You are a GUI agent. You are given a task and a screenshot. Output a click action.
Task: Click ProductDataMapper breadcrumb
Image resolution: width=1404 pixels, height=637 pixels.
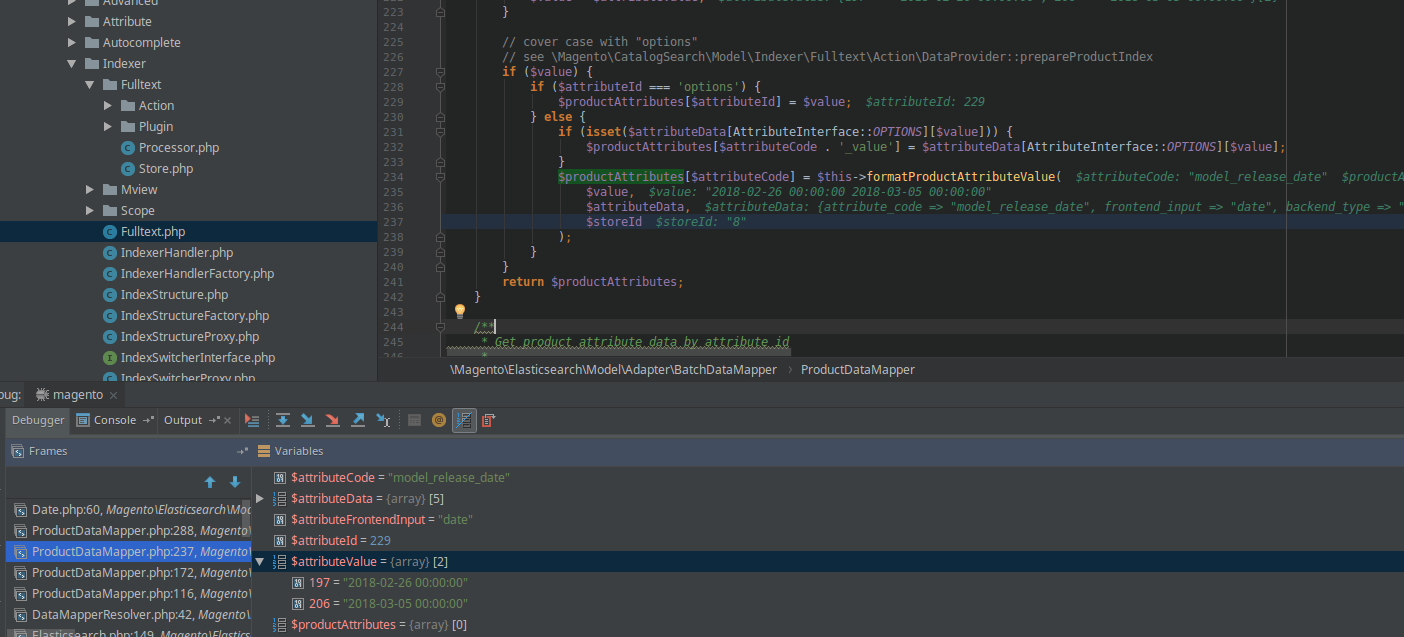pyautogui.click(x=857, y=369)
